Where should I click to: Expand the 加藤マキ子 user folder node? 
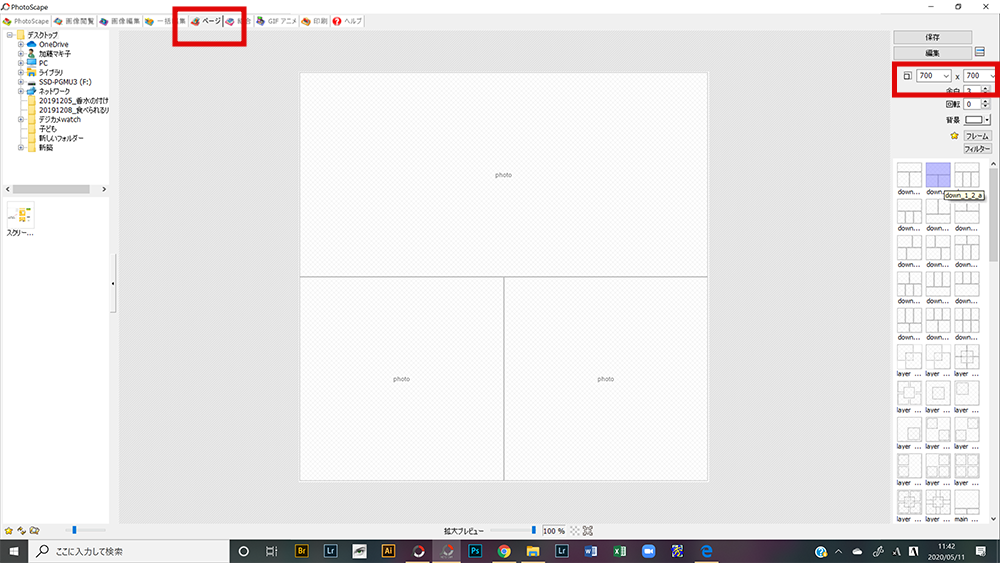pos(20,54)
